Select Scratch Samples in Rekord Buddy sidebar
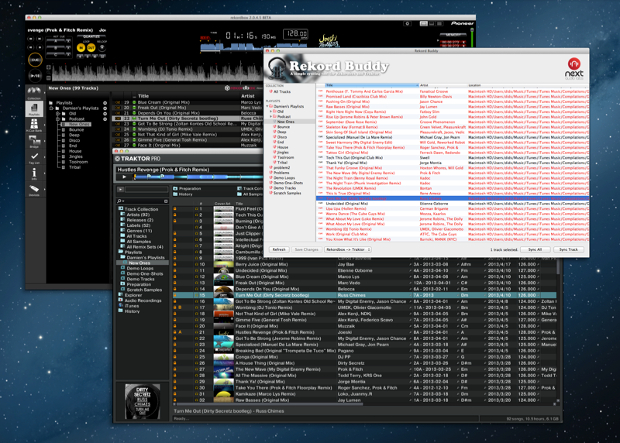This screenshot has height=443, width=620. [x=287, y=193]
